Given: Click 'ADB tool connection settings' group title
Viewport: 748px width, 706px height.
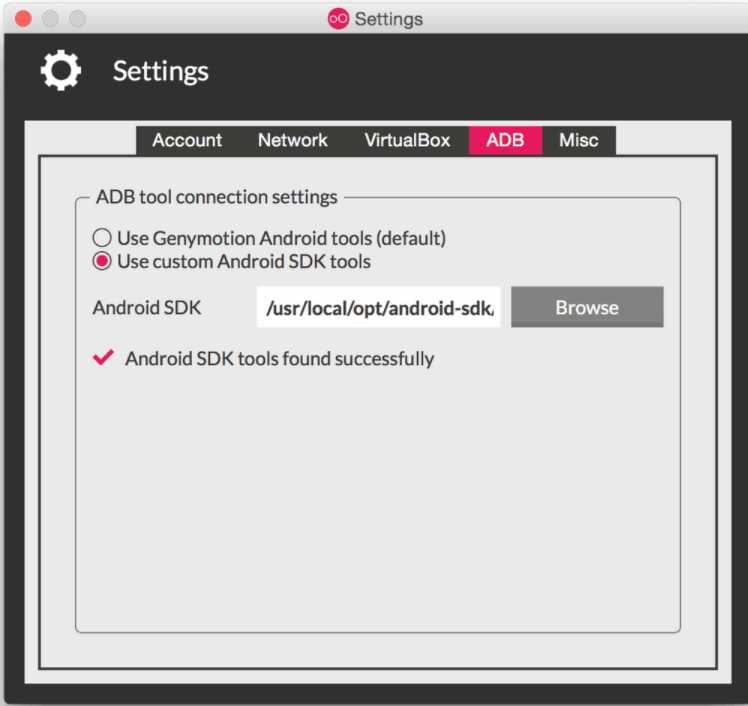Looking at the screenshot, I should pyautogui.click(x=217, y=197).
